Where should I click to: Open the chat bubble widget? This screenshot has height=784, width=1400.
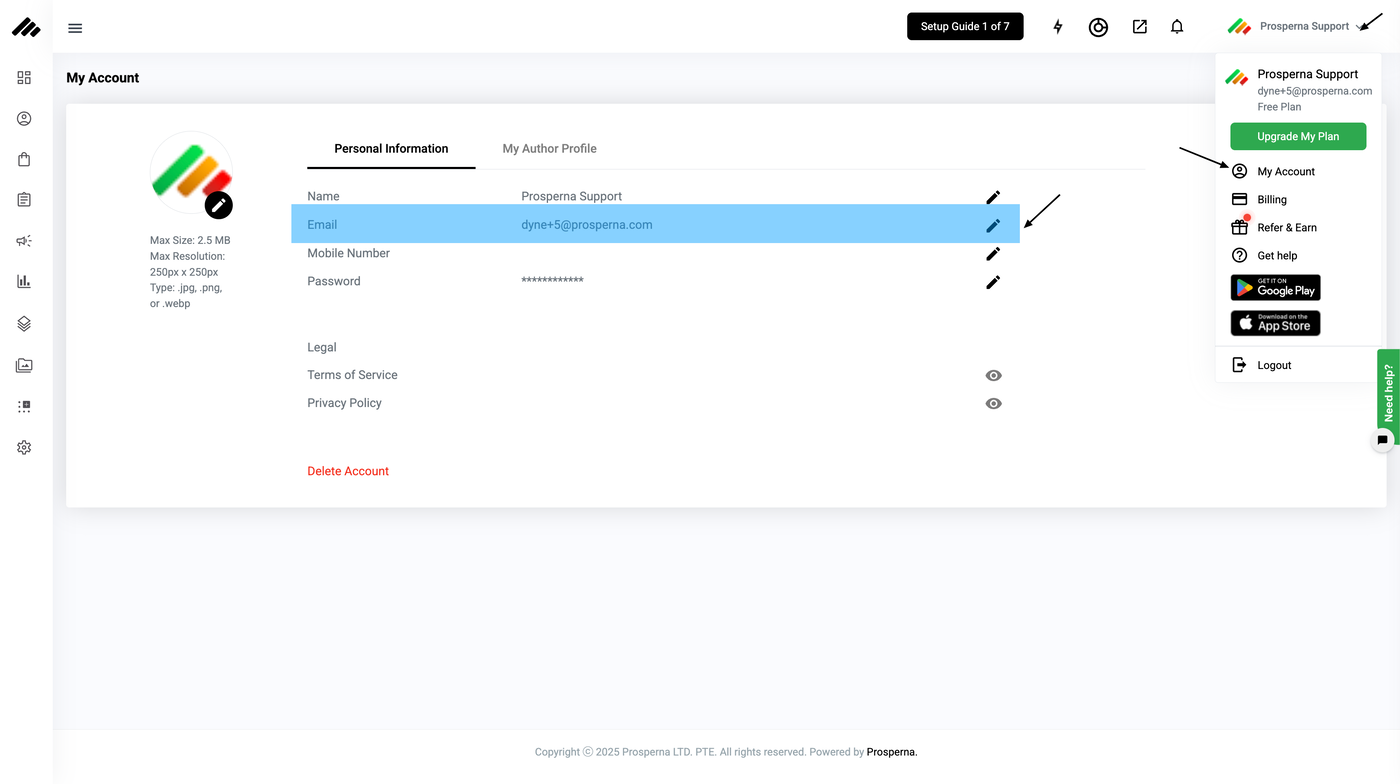tap(1382, 440)
